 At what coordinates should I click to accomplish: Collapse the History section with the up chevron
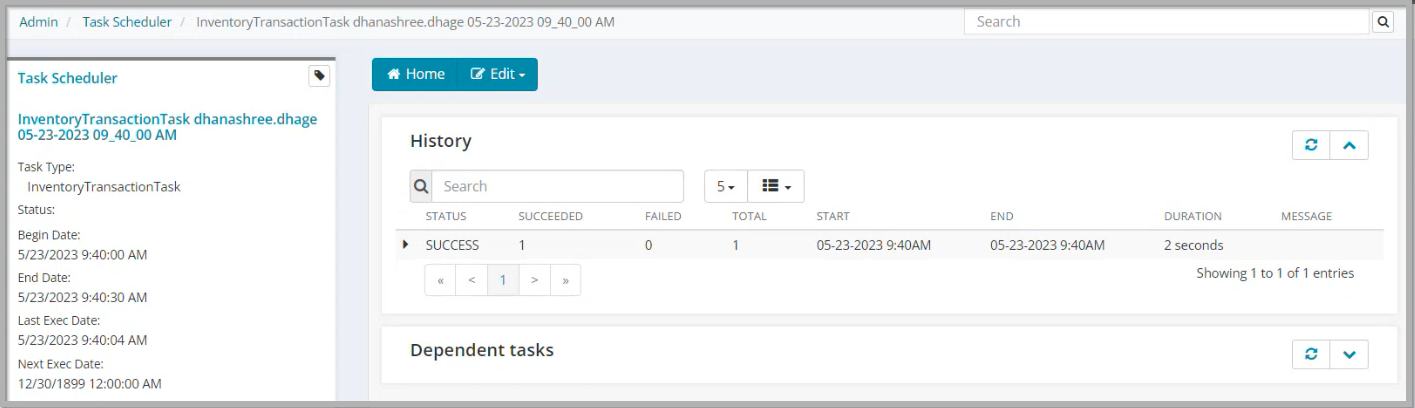[1349, 145]
